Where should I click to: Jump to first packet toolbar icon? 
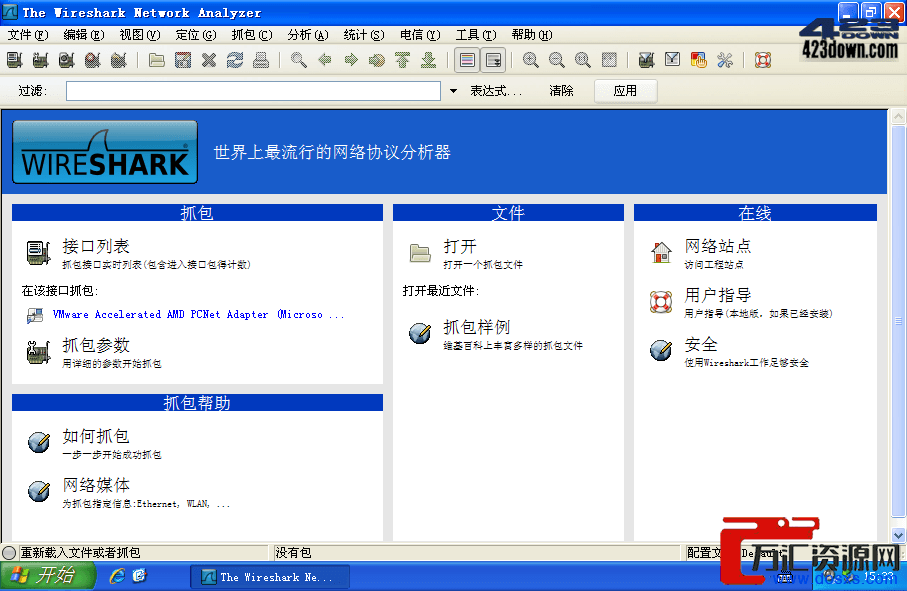403,60
